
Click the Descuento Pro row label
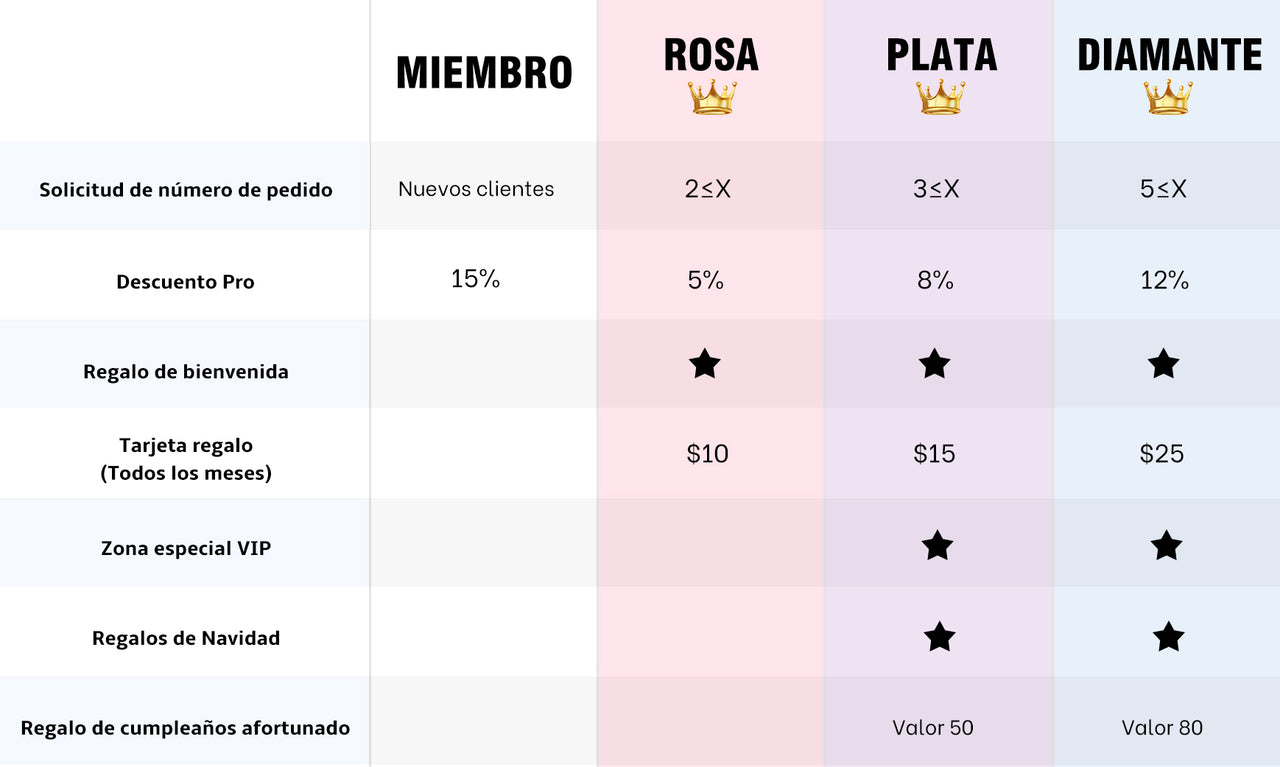pos(186,282)
